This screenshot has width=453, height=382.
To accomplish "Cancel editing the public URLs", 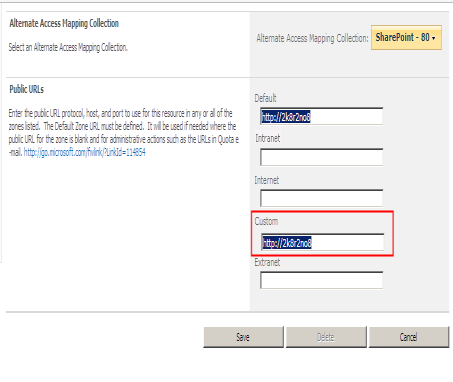I will click(409, 337).
